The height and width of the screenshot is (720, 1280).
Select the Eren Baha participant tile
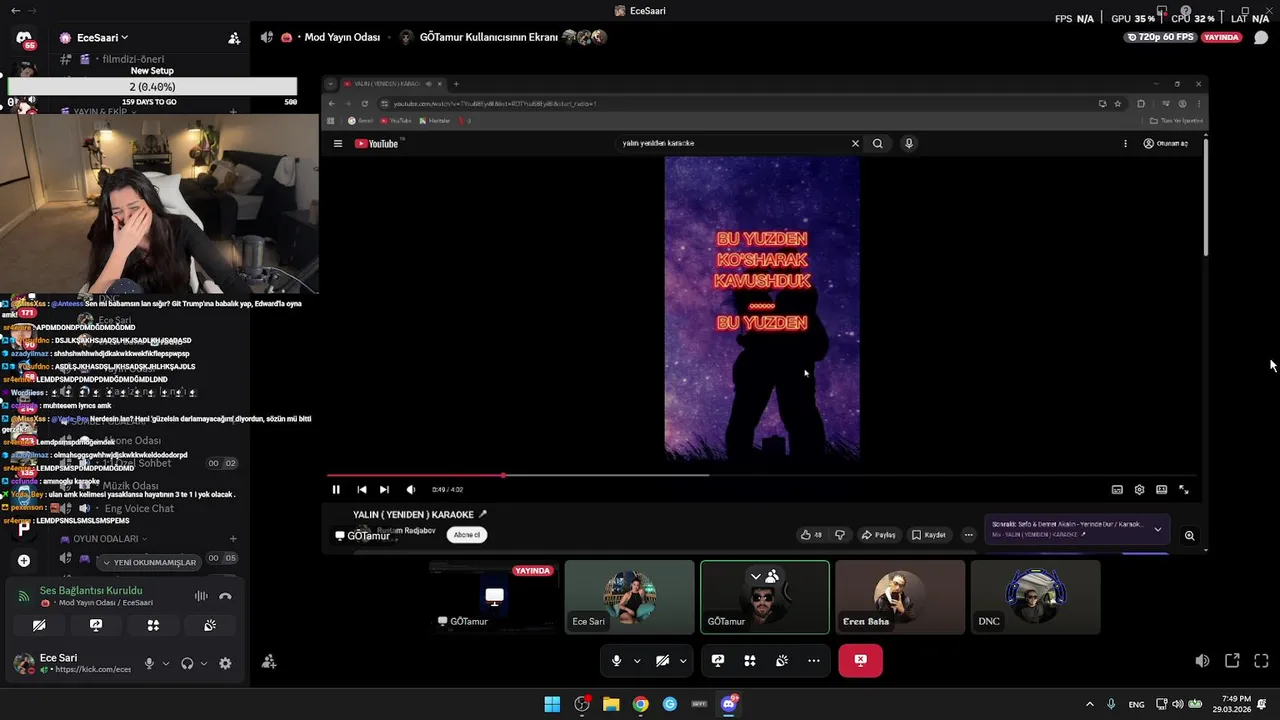pos(900,597)
